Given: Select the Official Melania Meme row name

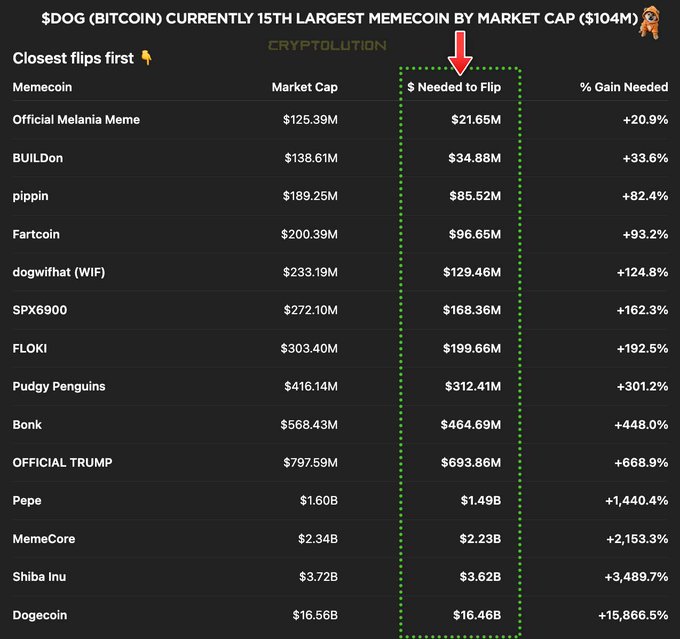Looking at the screenshot, I should pyautogui.click(x=76, y=119).
